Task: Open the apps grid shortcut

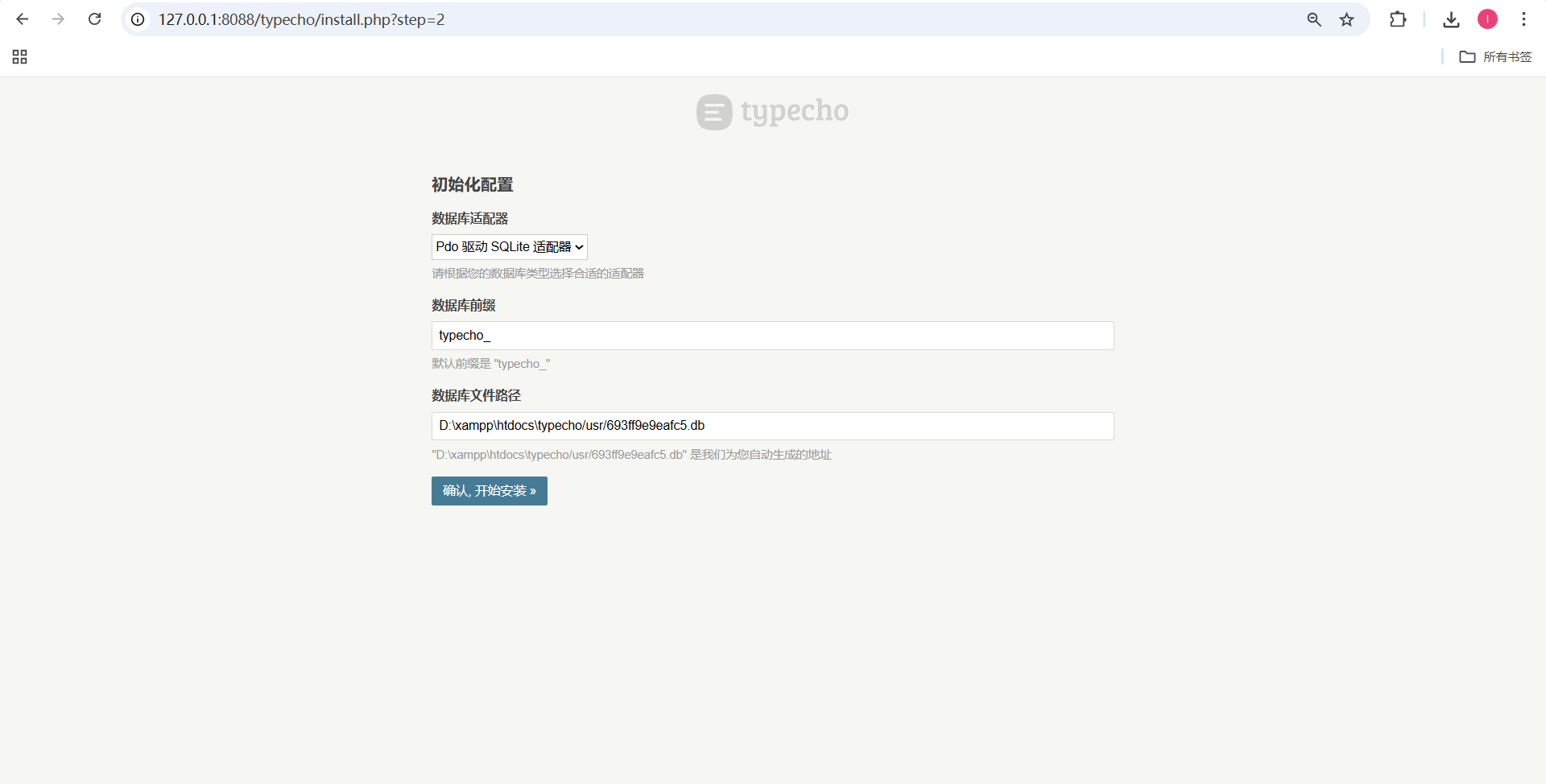Action: (x=20, y=56)
